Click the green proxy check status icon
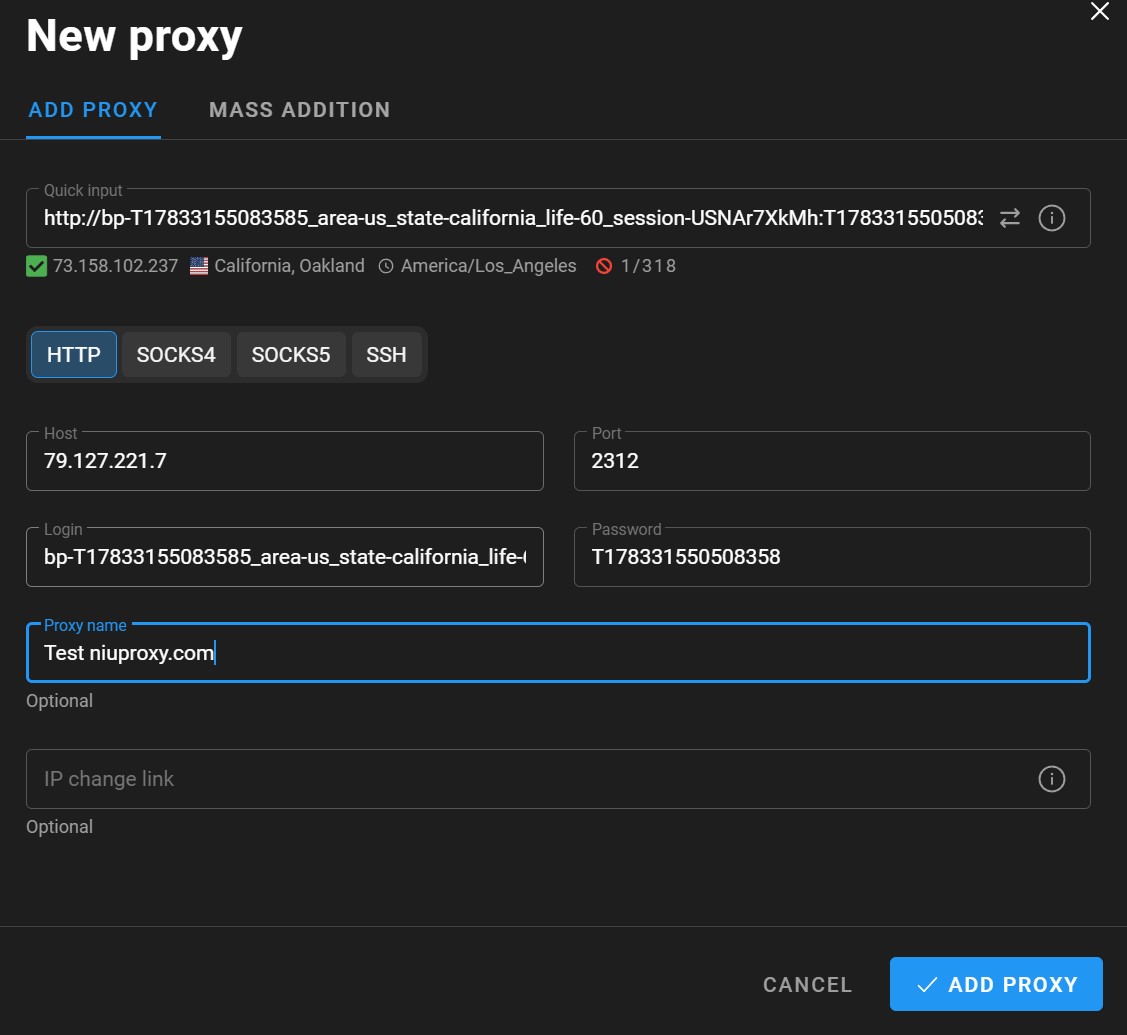1127x1035 pixels. (36, 266)
